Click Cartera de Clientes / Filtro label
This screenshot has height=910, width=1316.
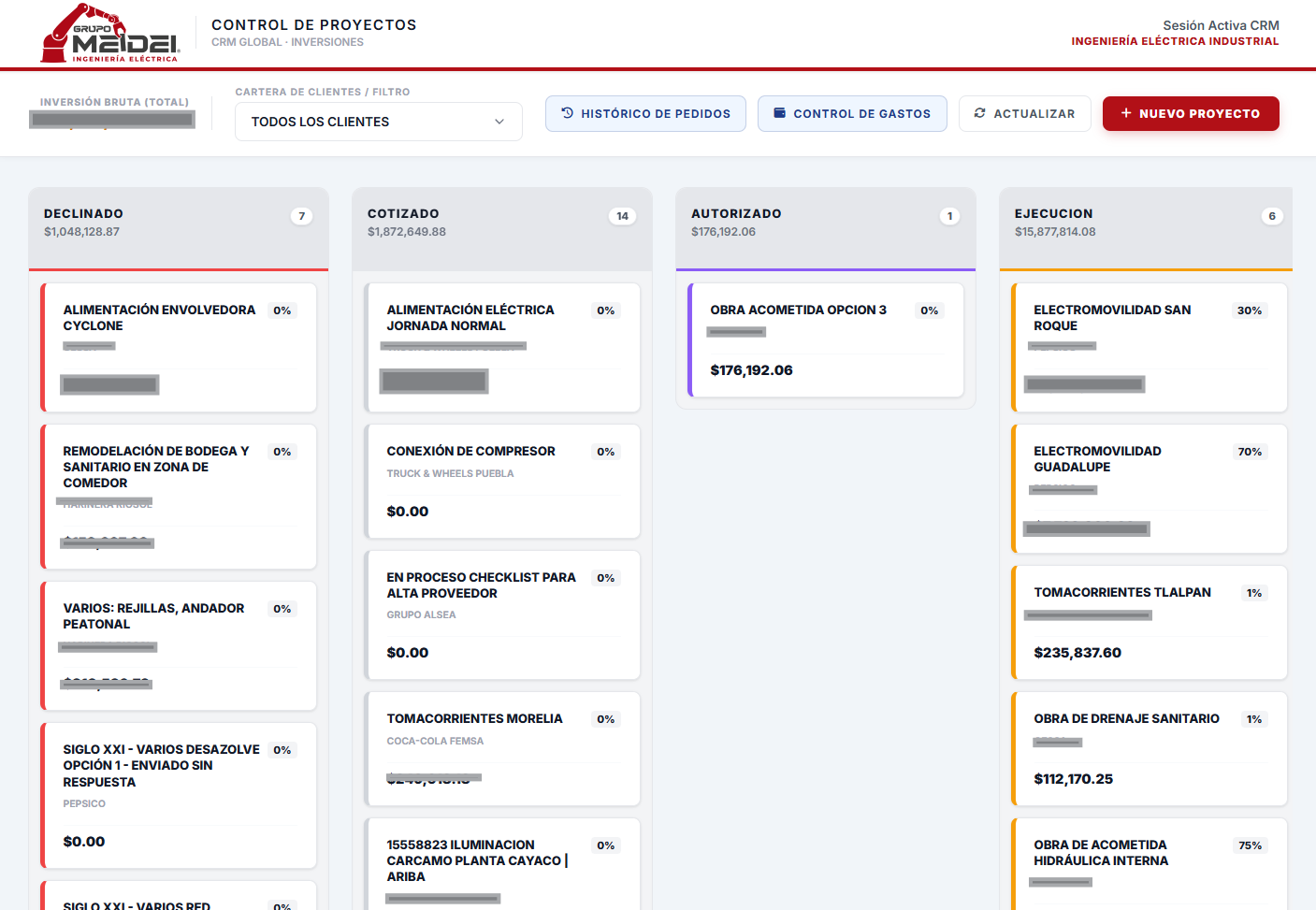click(x=323, y=92)
